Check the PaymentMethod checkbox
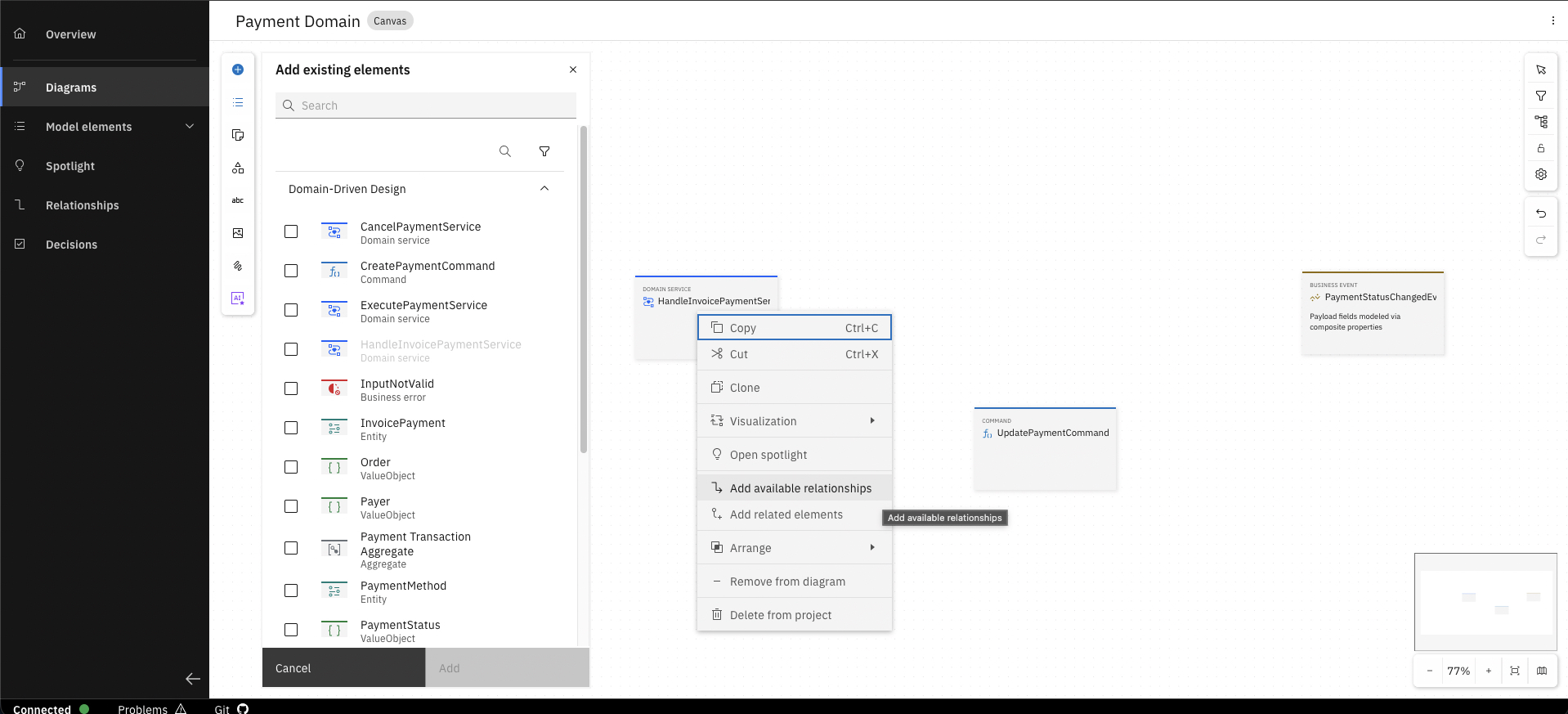The height and width of the screenshot is (714, 1568). pyautogui.click(x=291, y=591)
